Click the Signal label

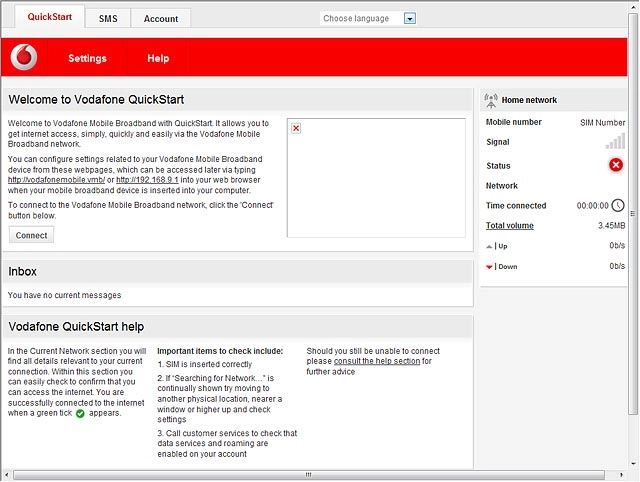pyautogui.click(x=498, y=142)
